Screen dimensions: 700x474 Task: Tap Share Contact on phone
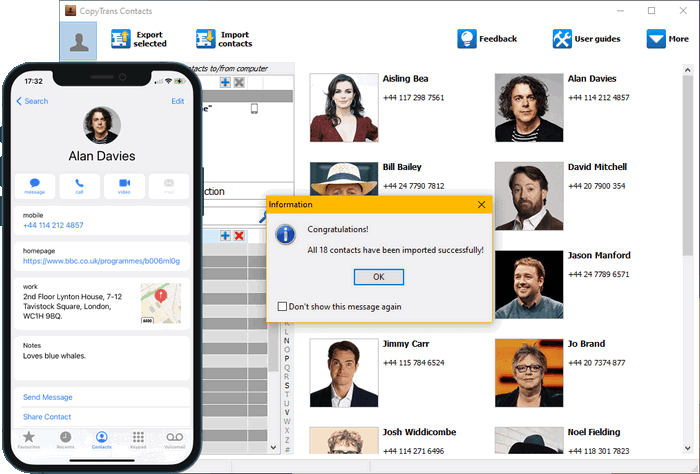47,417
